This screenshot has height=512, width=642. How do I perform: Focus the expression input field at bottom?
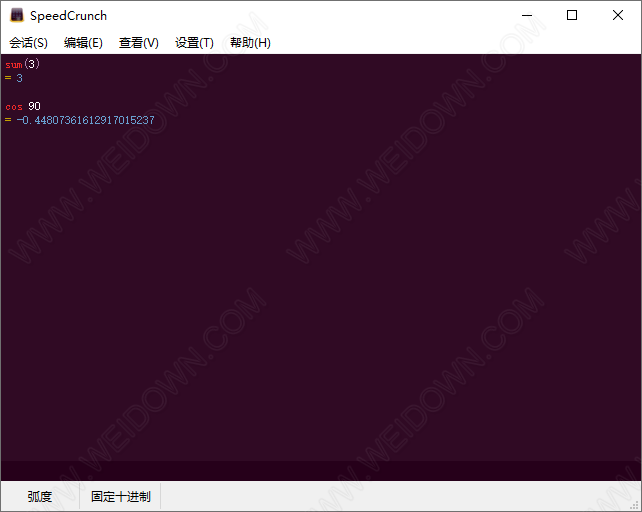tap(321, 471)
